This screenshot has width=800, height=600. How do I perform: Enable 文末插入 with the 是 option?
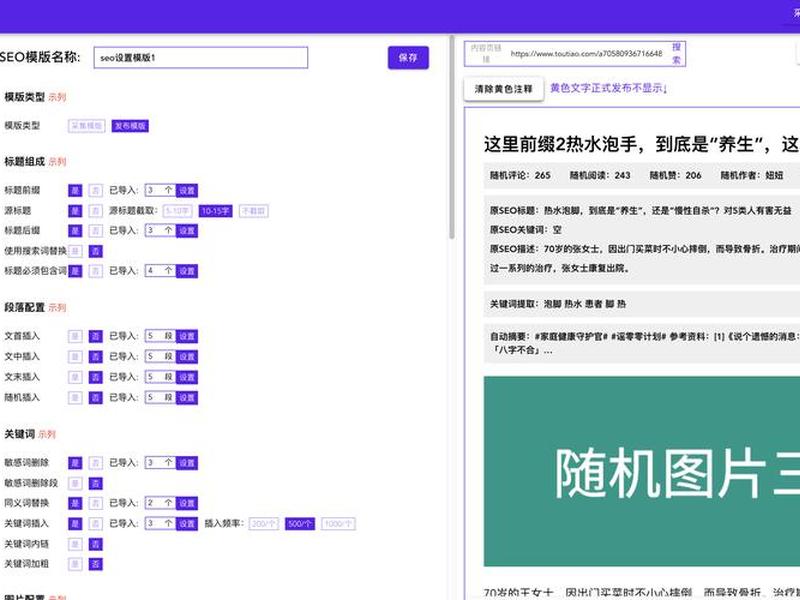tap(75, 377)
